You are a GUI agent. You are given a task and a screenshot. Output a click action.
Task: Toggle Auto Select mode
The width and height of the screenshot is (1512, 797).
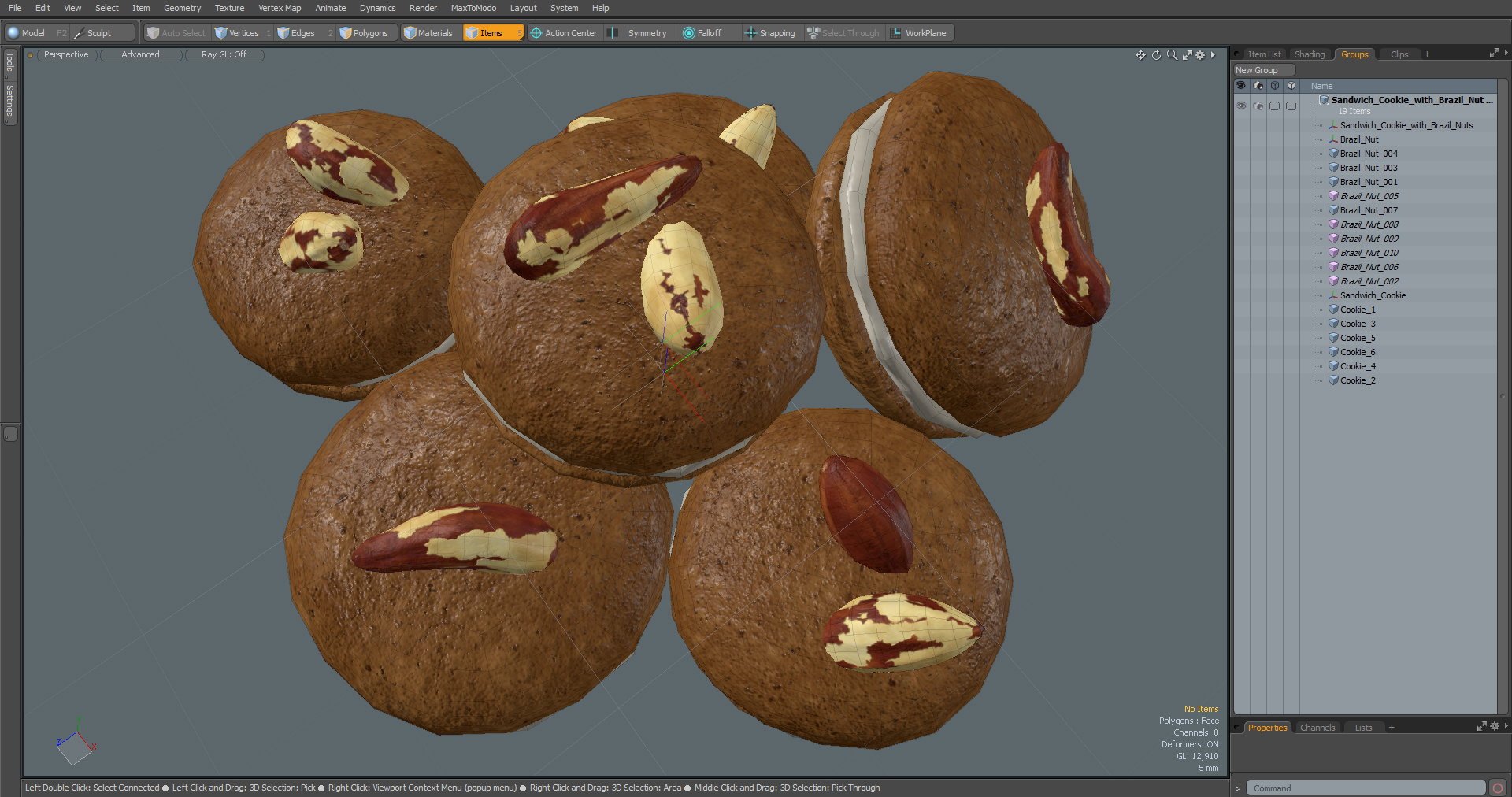176,33
